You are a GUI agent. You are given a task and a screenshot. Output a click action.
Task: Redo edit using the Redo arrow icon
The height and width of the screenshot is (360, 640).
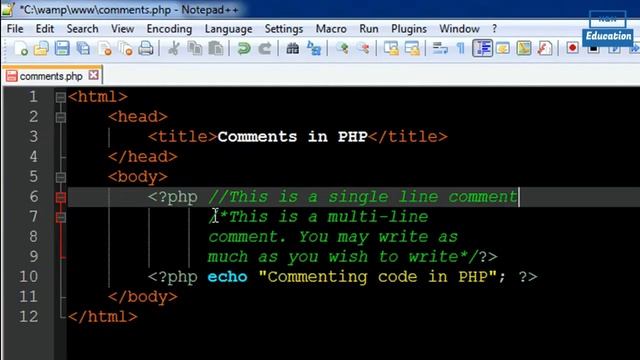click(265, 49)
